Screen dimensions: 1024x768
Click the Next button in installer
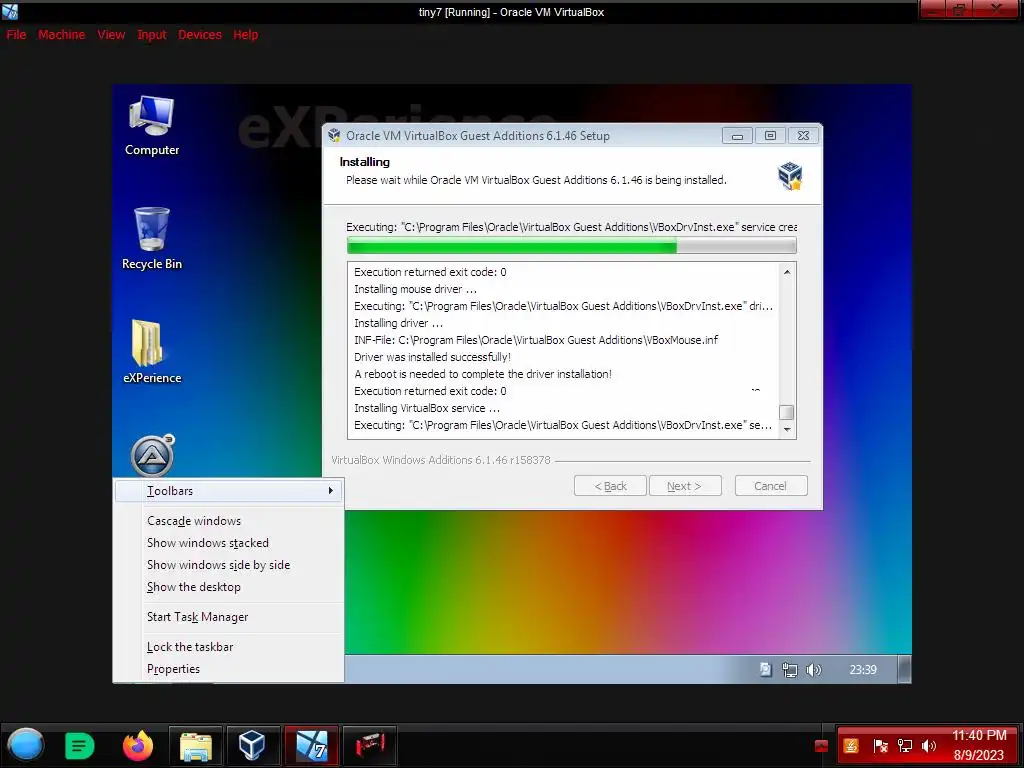[685, 486]
